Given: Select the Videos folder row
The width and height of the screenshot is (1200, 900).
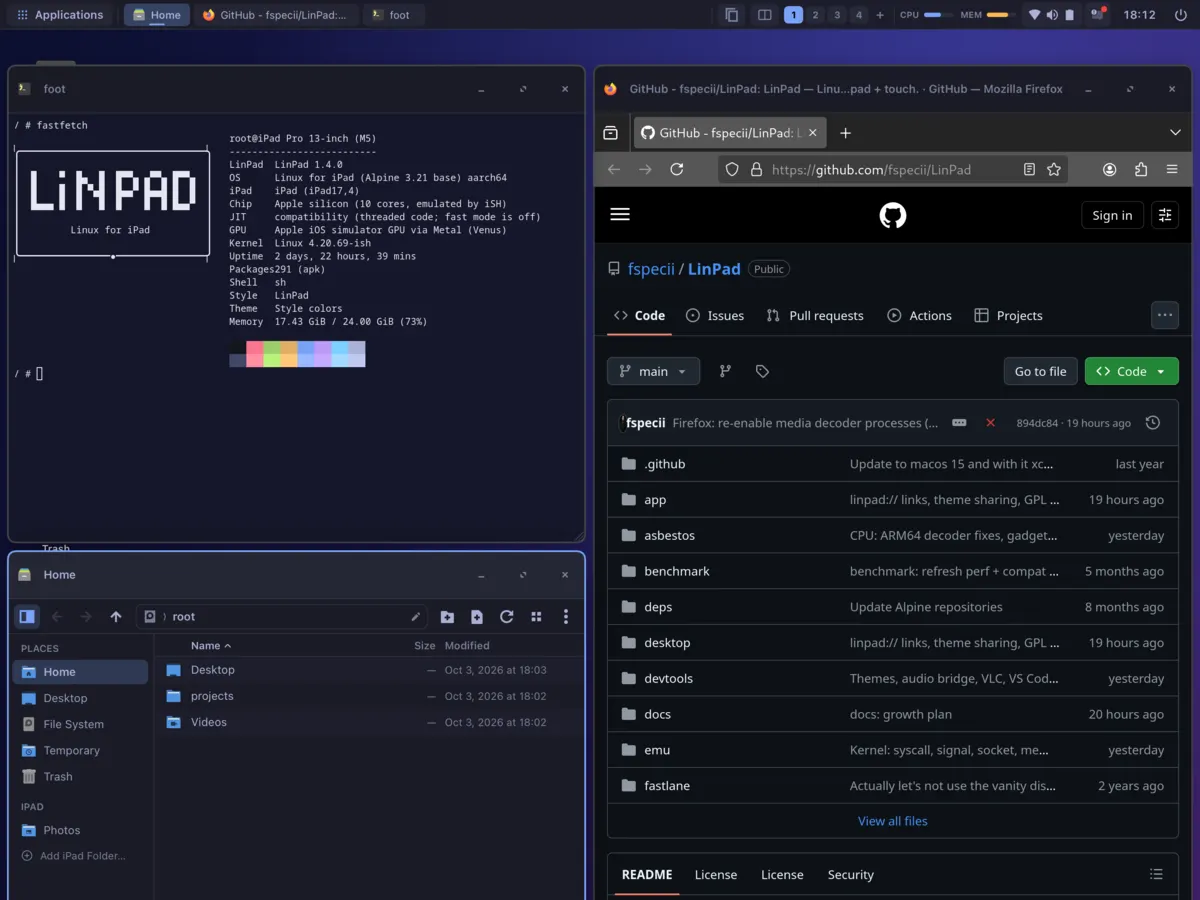Looking at the screenshot, I should [x=369, y=722].
